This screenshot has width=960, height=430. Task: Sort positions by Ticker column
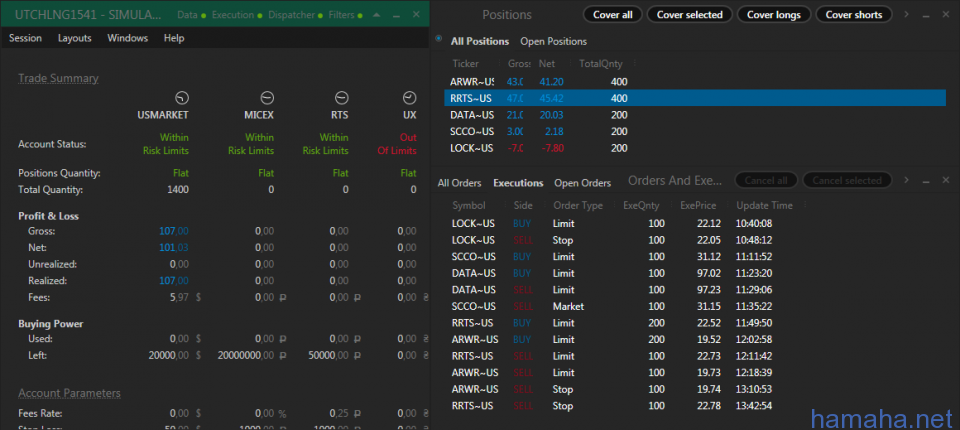tap(465, 64)
